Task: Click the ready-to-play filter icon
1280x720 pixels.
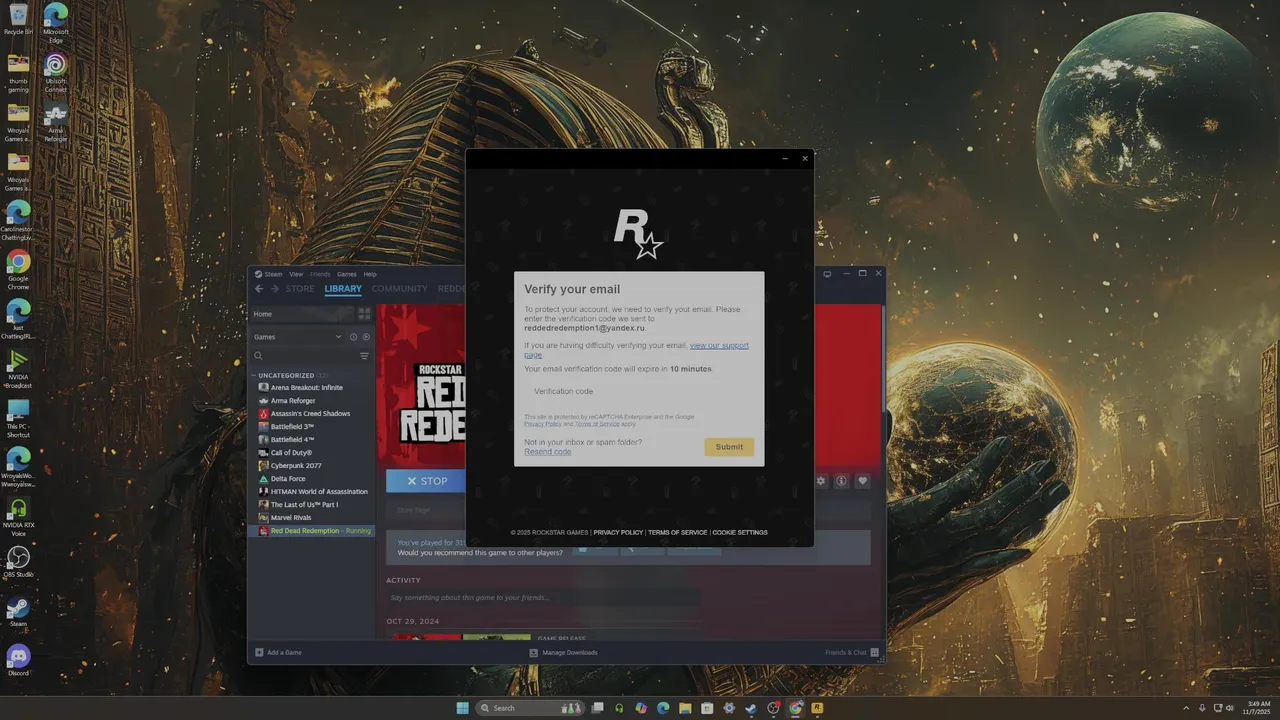Action: (x=366, y=337)
